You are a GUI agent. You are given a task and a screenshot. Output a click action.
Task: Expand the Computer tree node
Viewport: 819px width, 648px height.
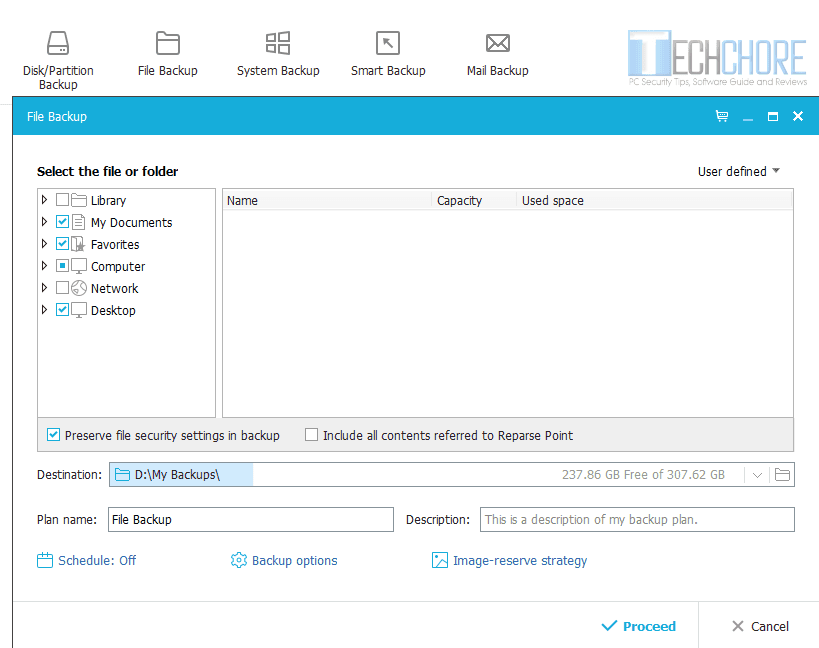[44, 265]
